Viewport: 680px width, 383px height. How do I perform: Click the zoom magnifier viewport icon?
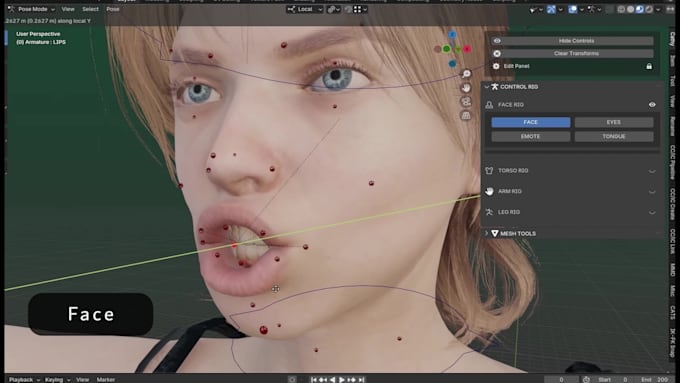pyautogui.click(x=466, y=74)
